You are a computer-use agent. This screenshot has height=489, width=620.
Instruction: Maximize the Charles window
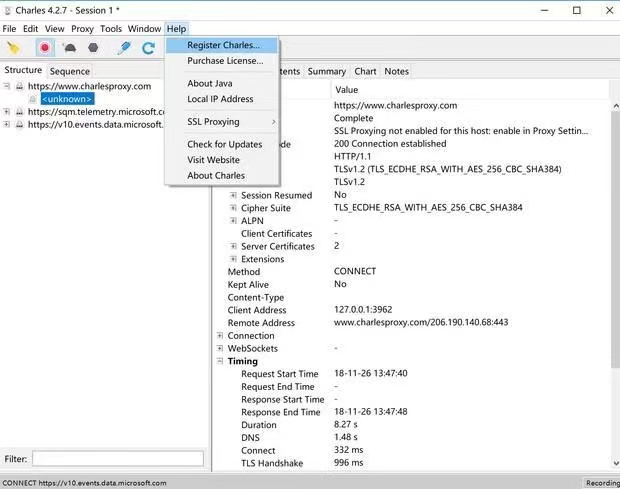click(577, 11)
